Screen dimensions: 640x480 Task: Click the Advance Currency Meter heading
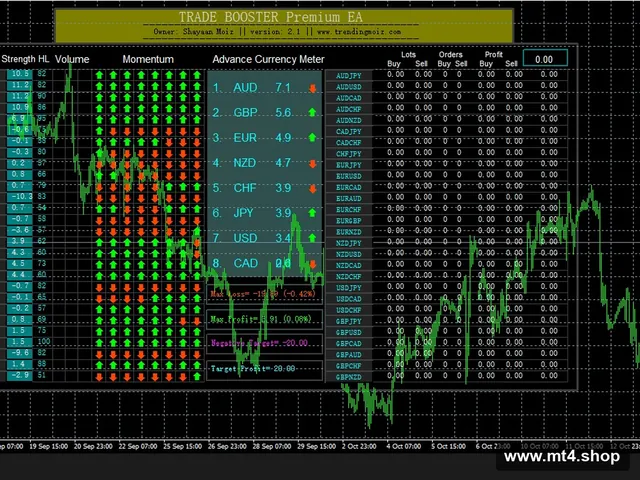[268, 59]
